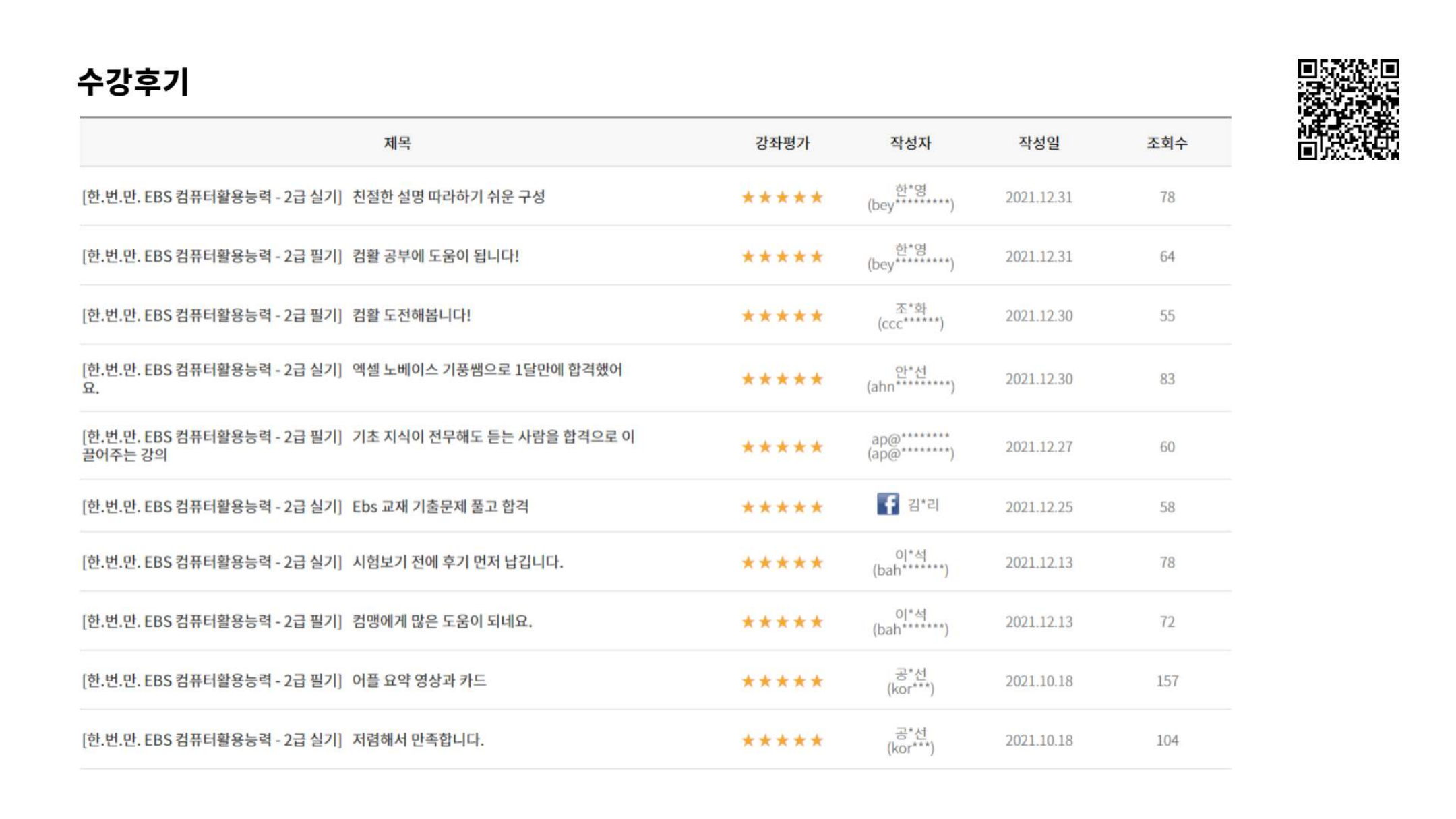Image resolution: width=1456 pixels, height=819 pixels.
Task: Click the 강좌평가 column header
Action: [782, 143]
